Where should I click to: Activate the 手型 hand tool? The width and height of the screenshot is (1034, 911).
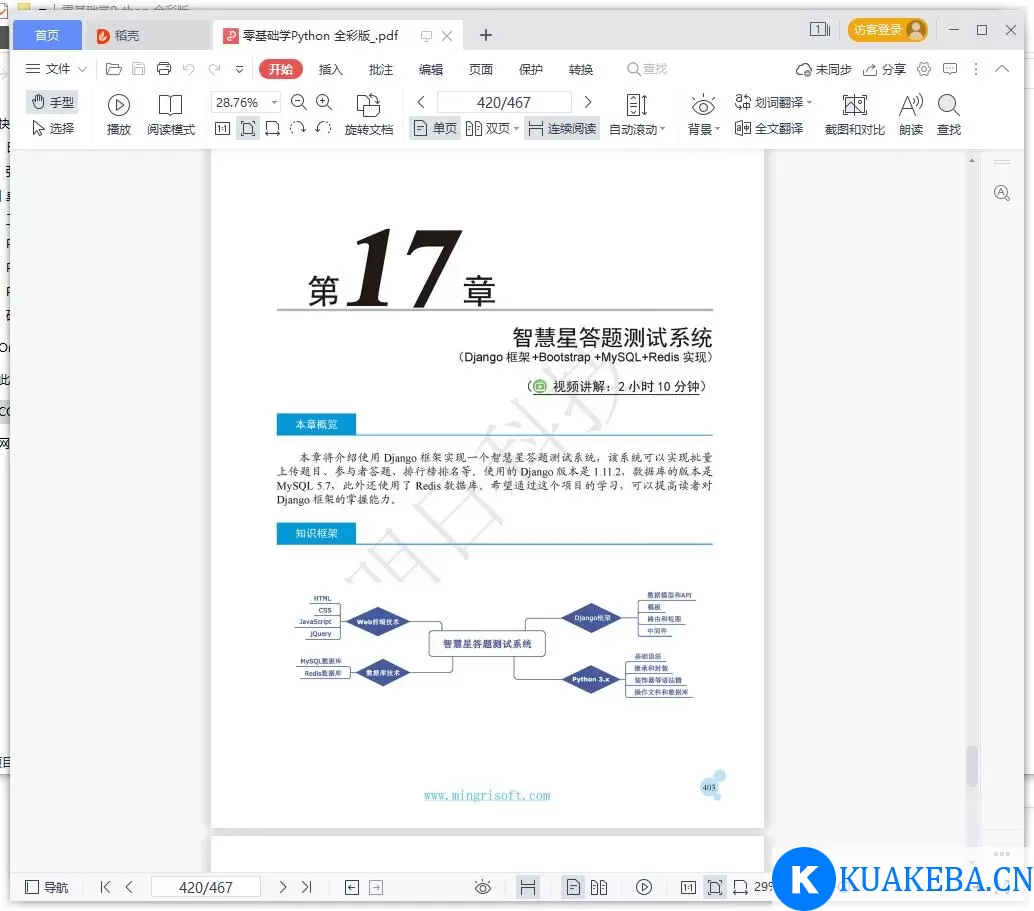pyautogui.click(x=53, y=102)
